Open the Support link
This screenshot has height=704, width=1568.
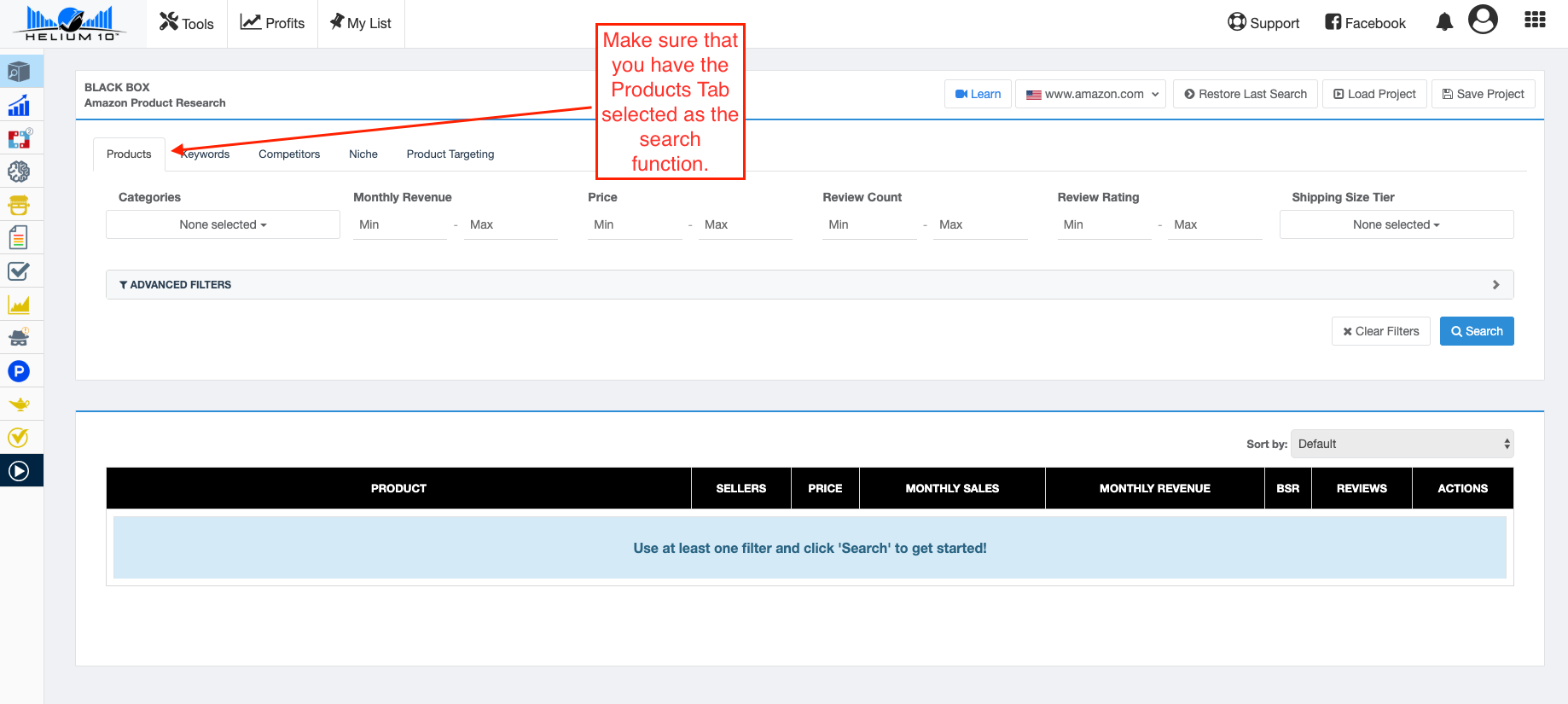click(1263, 23)
